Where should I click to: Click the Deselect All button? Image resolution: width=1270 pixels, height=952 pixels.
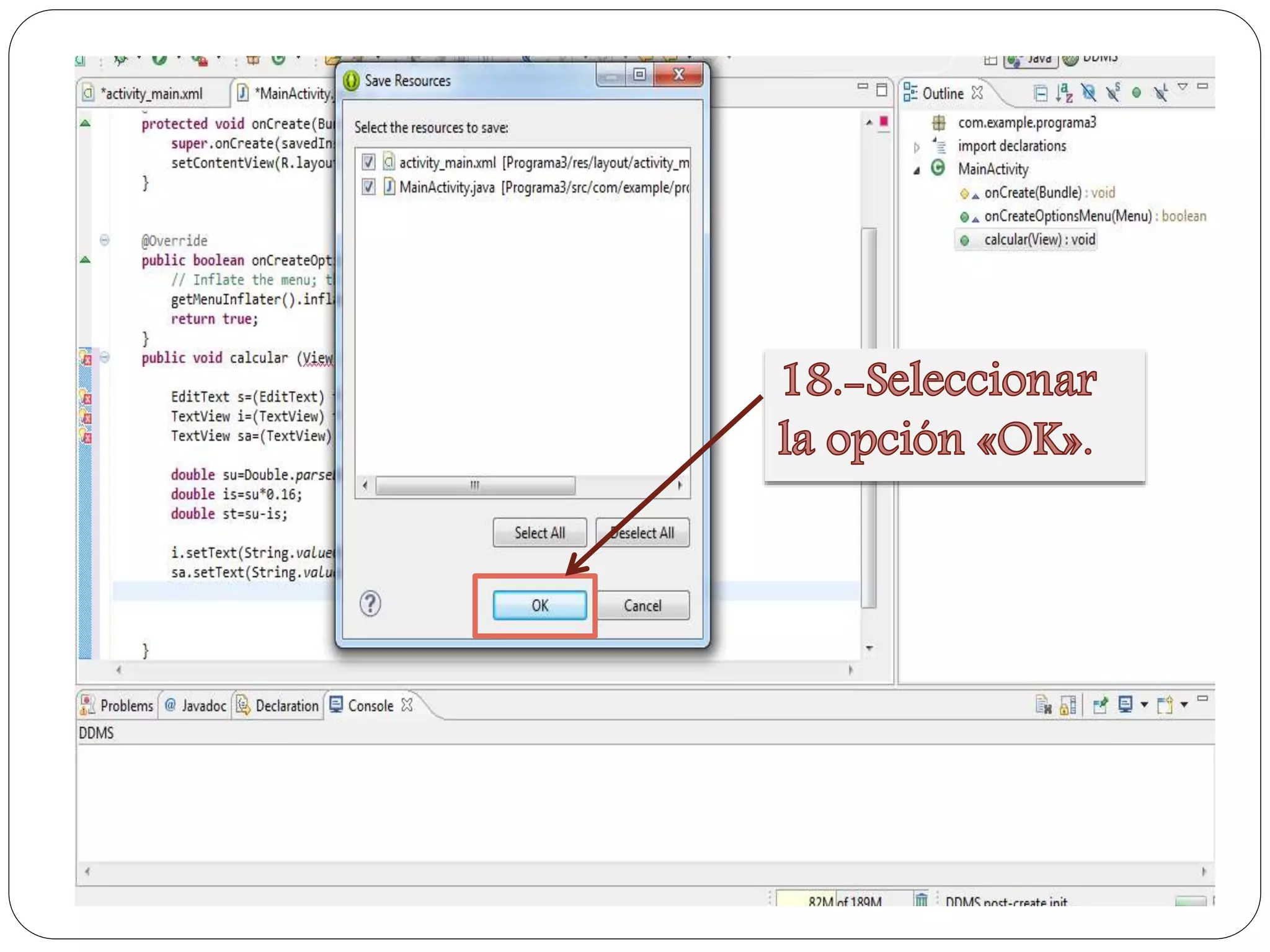[x=642, y=533]
